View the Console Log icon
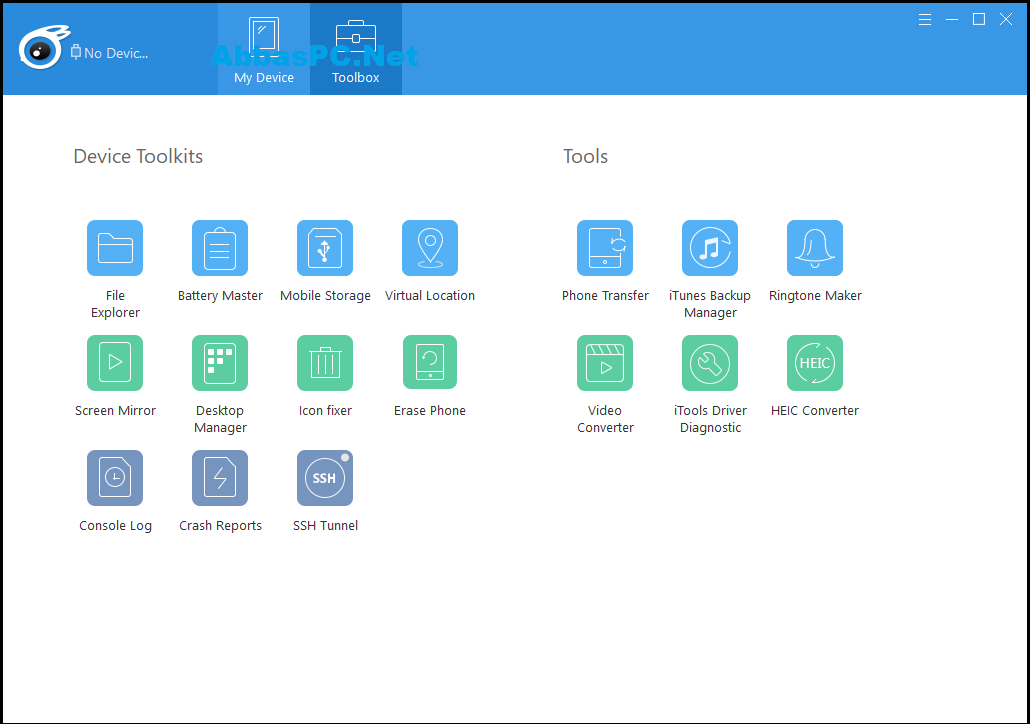 (115, 478)
